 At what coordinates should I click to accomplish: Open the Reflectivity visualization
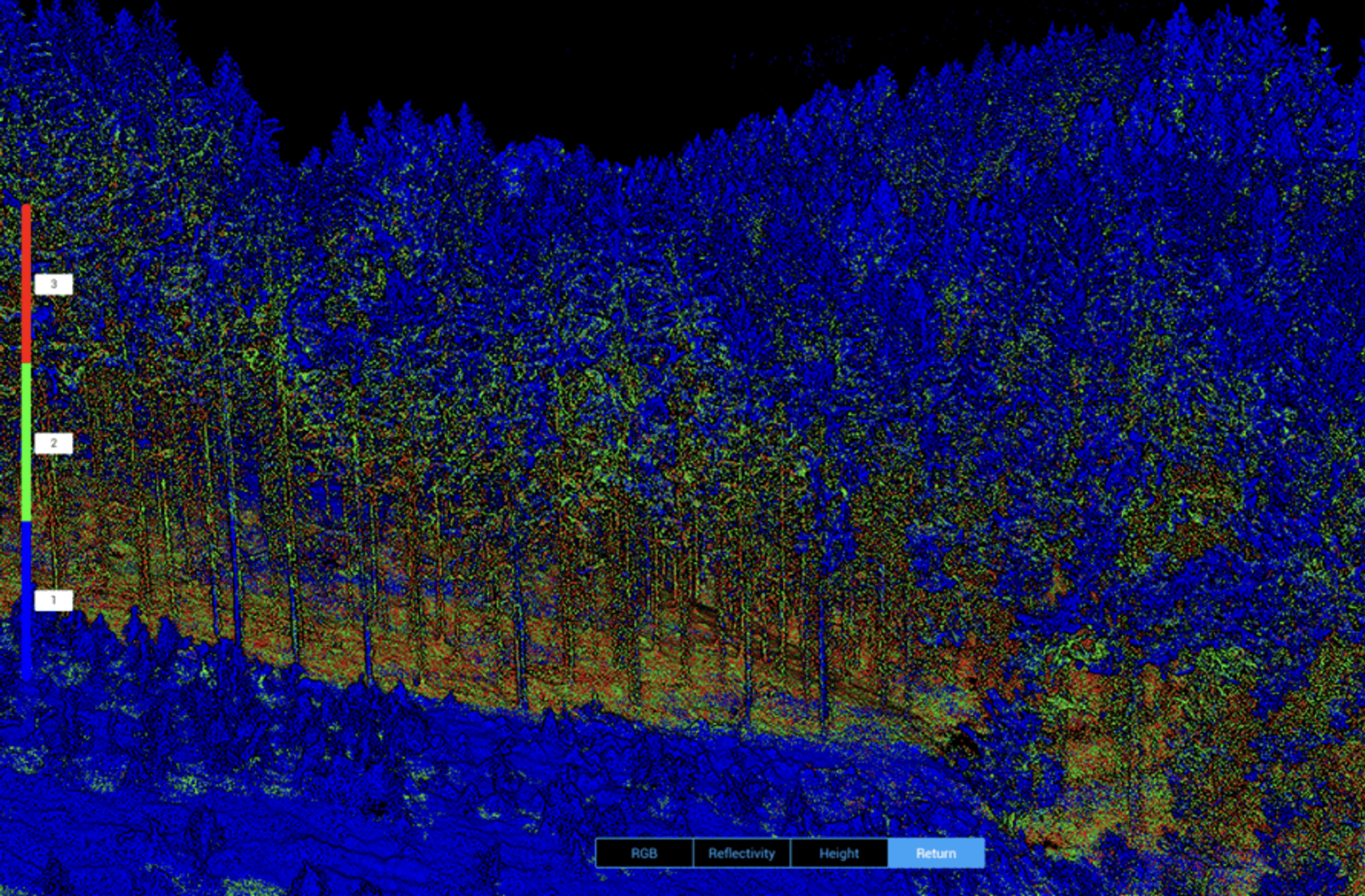point(742,853)
